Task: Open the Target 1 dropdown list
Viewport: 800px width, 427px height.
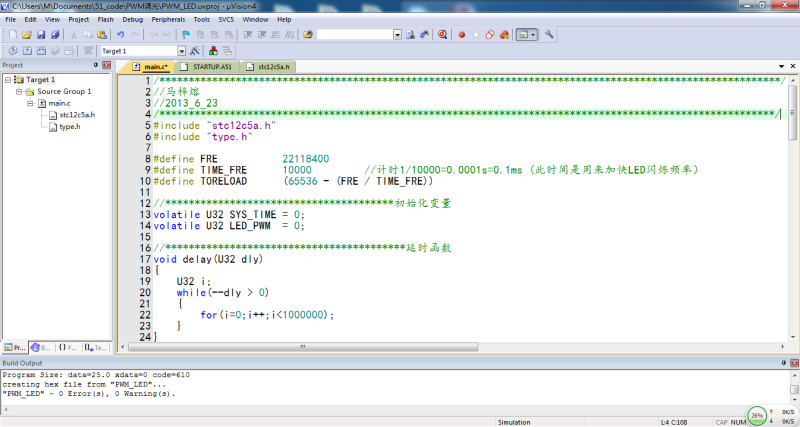Action: (x=181, y=50)
